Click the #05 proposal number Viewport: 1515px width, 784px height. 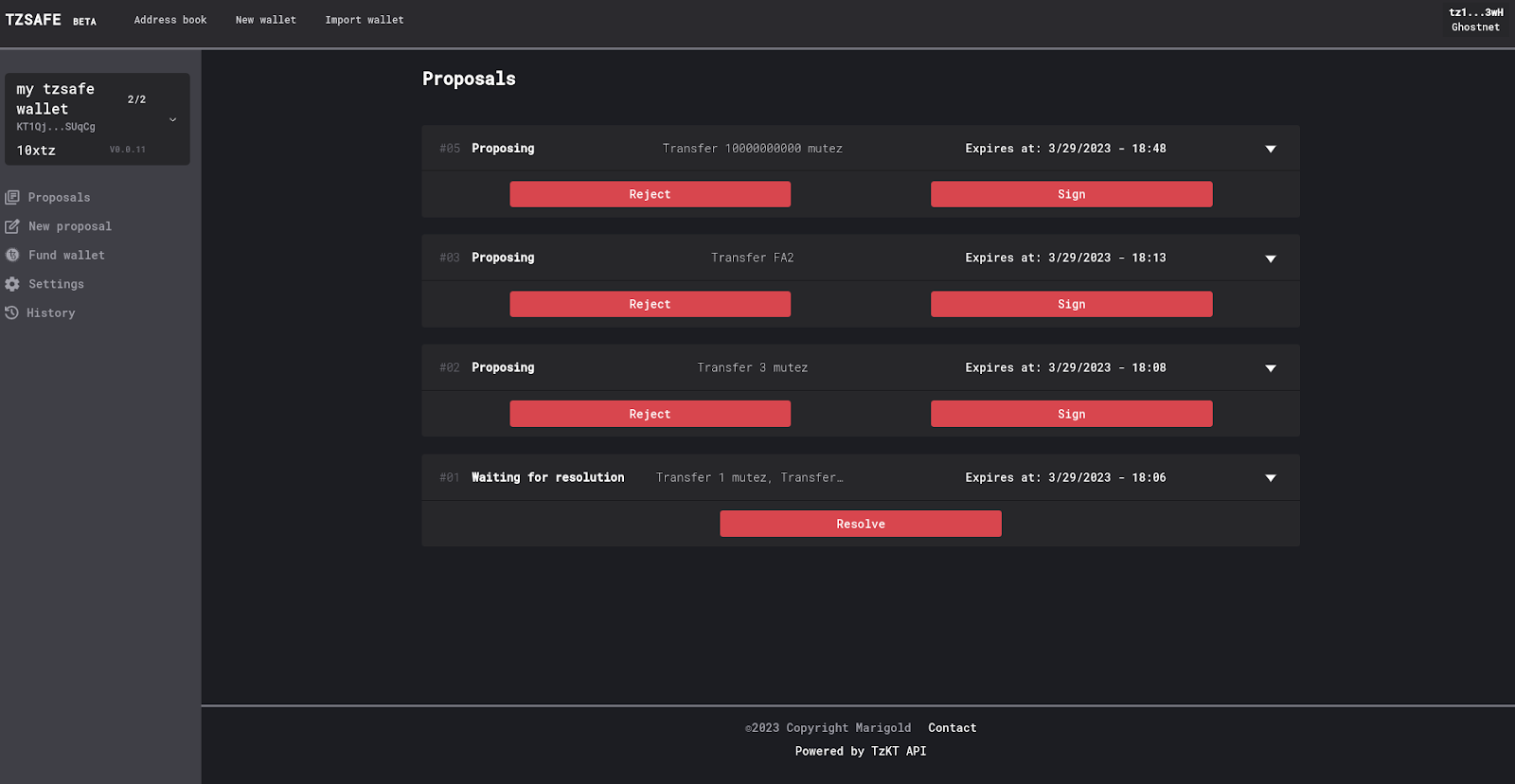(450, 149)
